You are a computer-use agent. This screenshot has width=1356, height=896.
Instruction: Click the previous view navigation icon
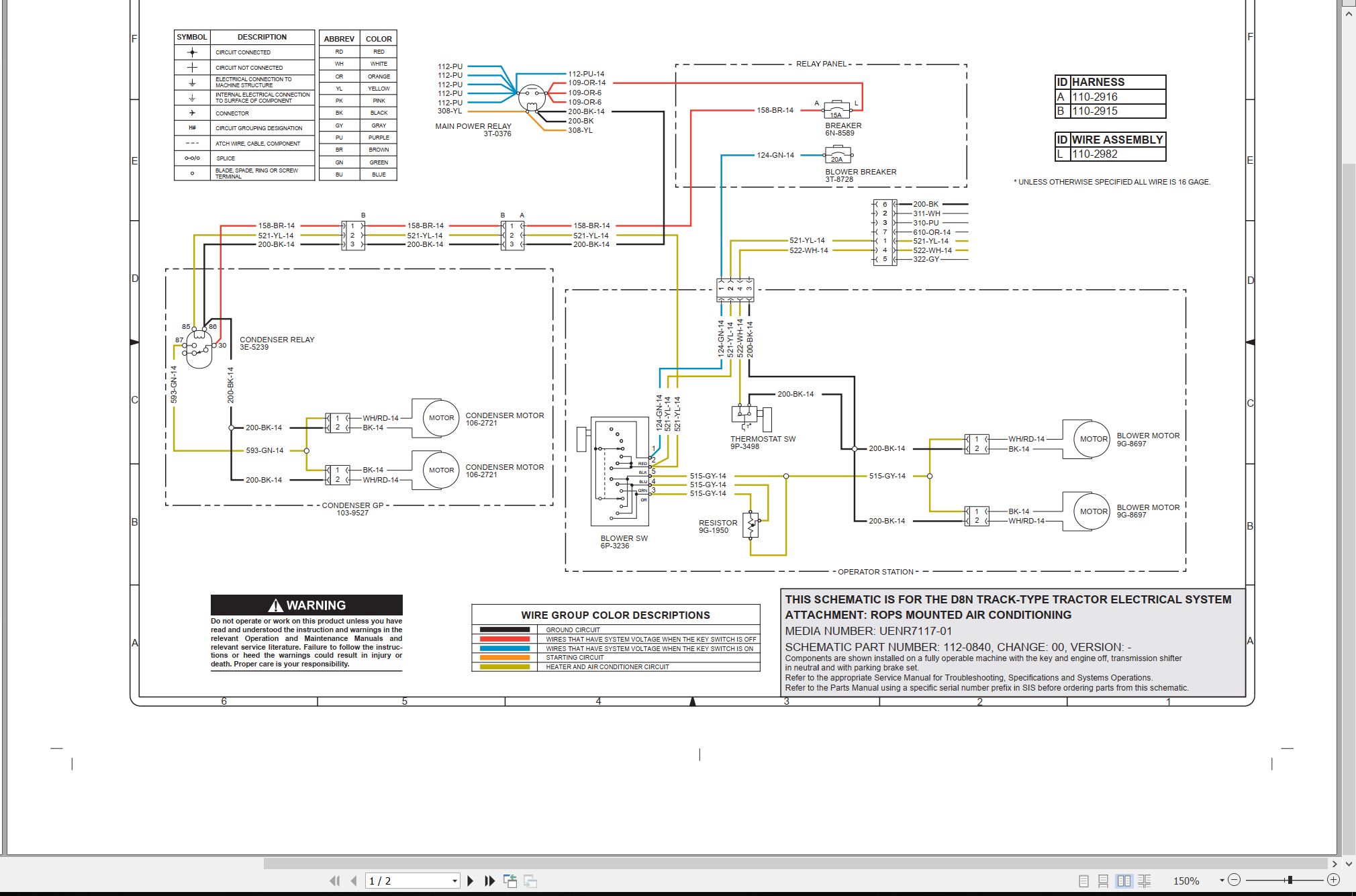(x=510, y=881)
